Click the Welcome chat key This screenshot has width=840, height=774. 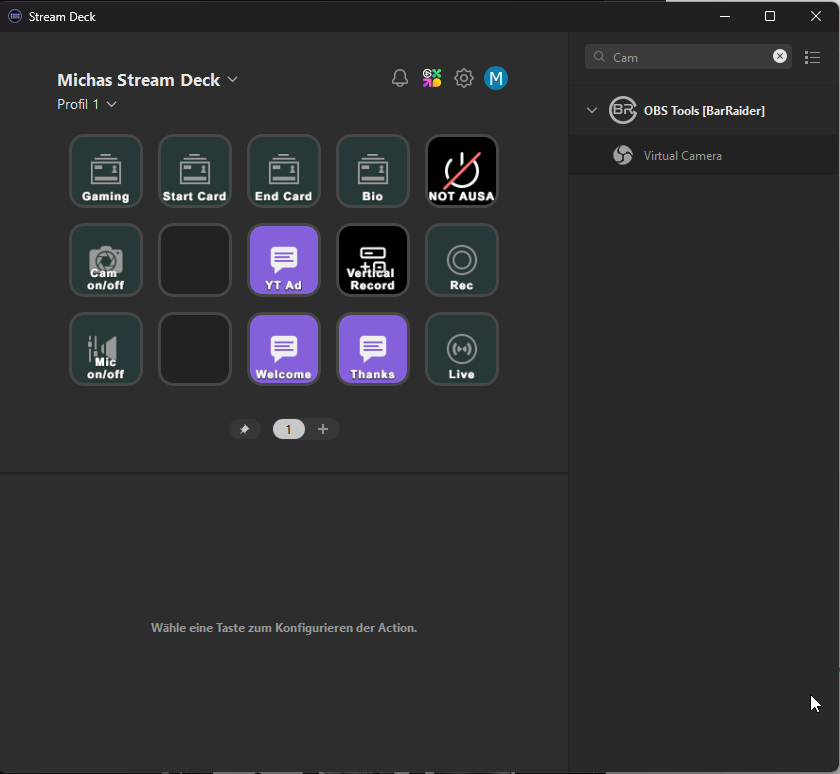click(x=283, y=349)
